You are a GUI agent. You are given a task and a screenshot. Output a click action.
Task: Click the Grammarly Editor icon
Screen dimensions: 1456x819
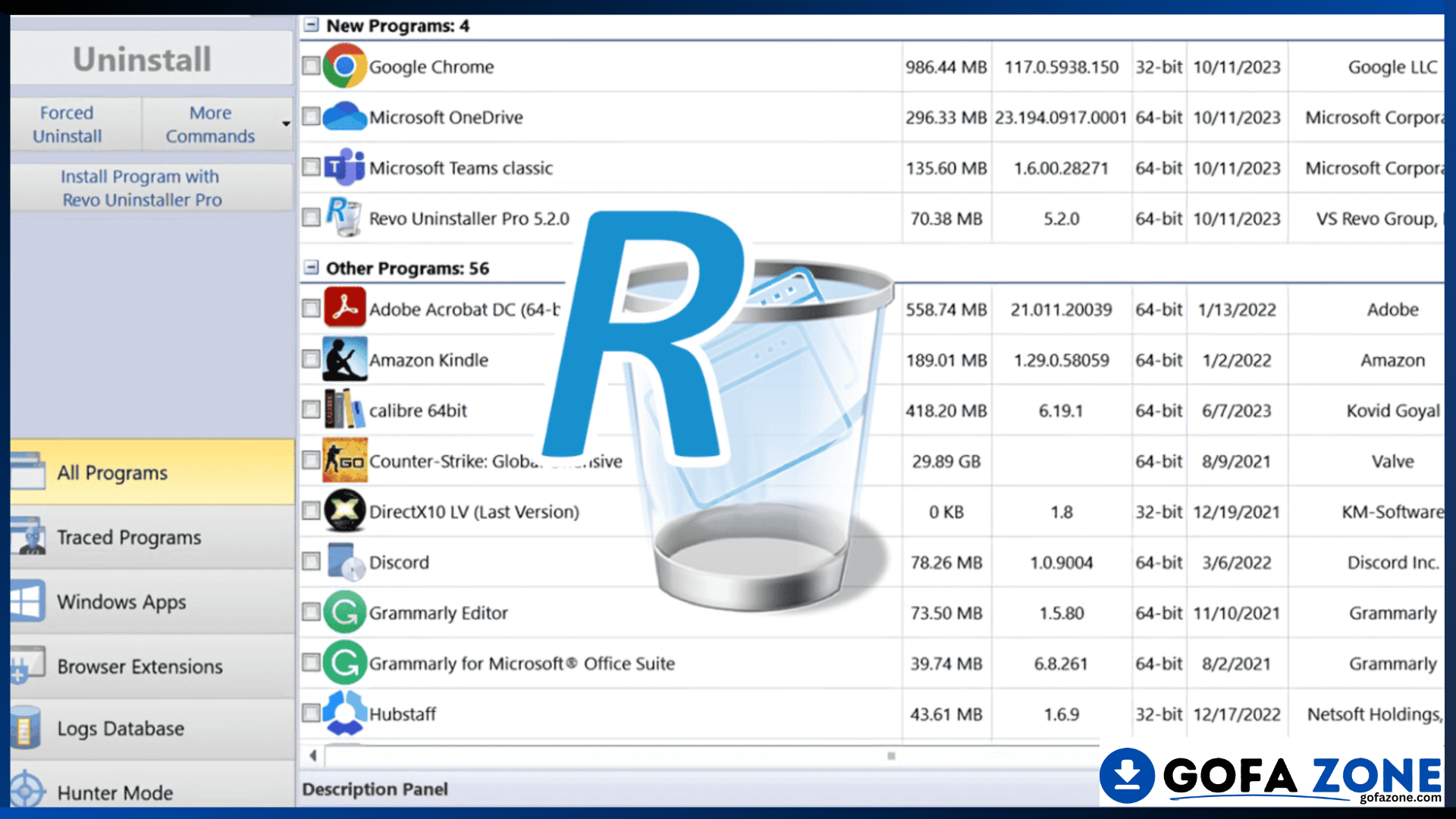tap(344, 612)
